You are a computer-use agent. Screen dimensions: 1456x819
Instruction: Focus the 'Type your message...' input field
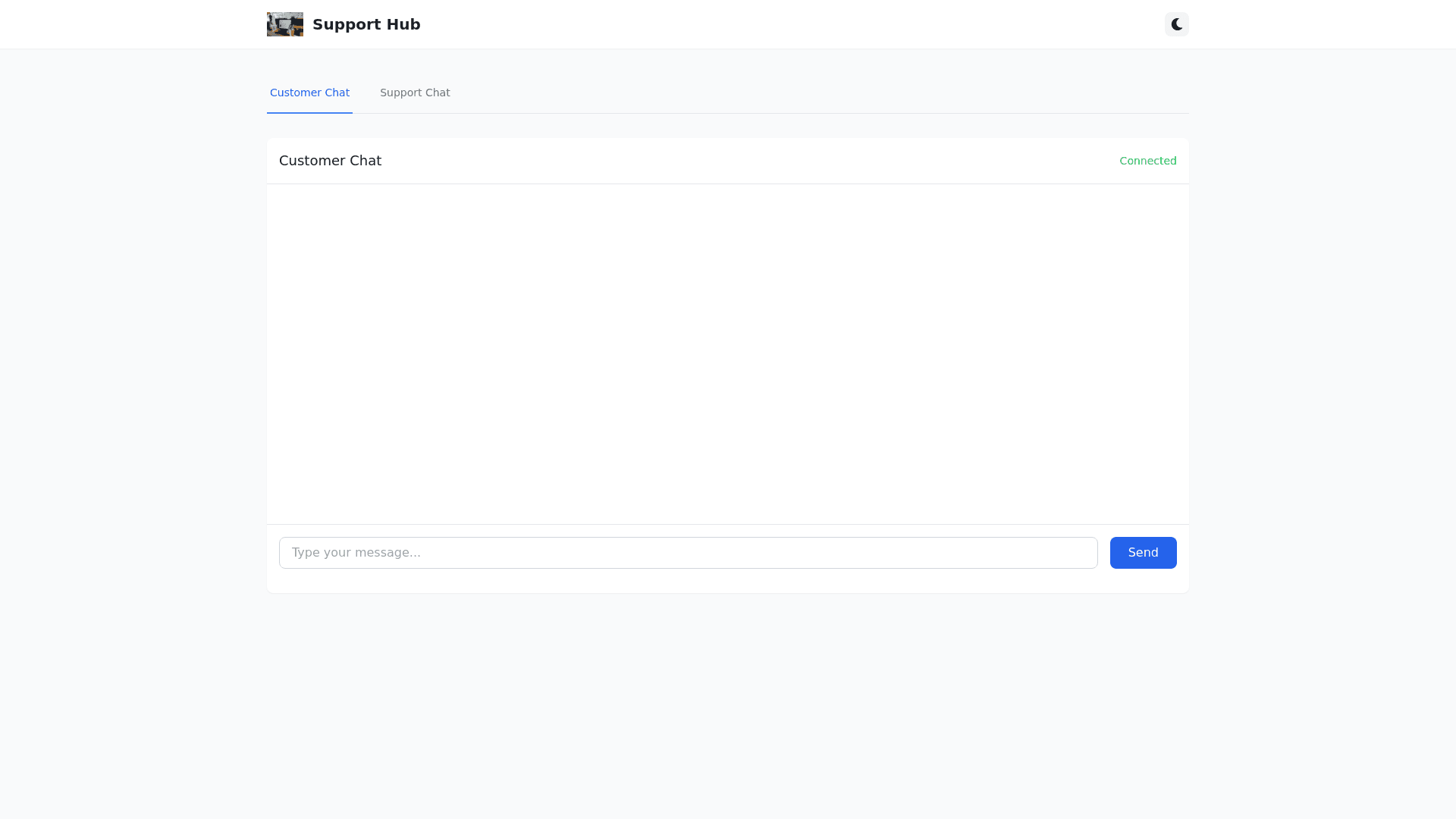(x=688, y=553)
